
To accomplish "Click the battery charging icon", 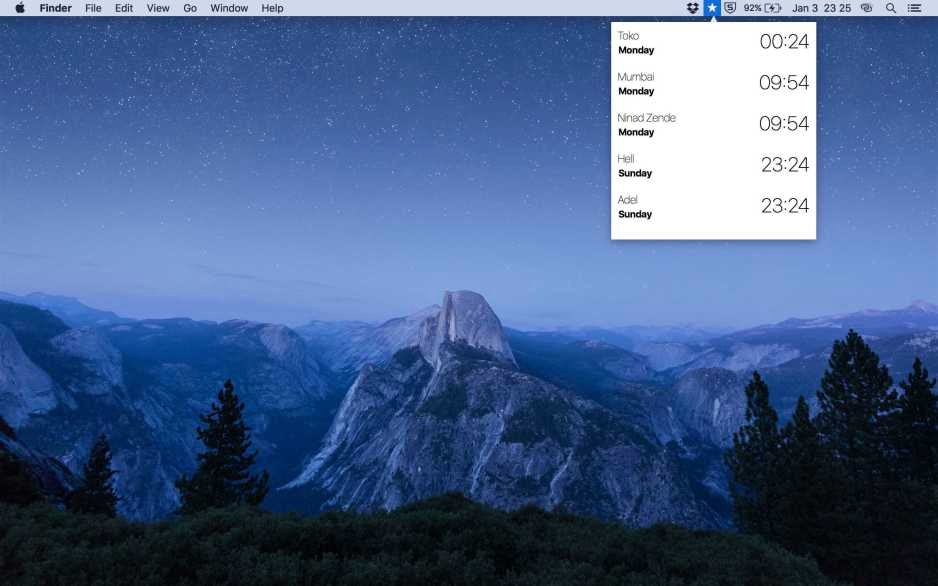I will (x=773, y=8).
